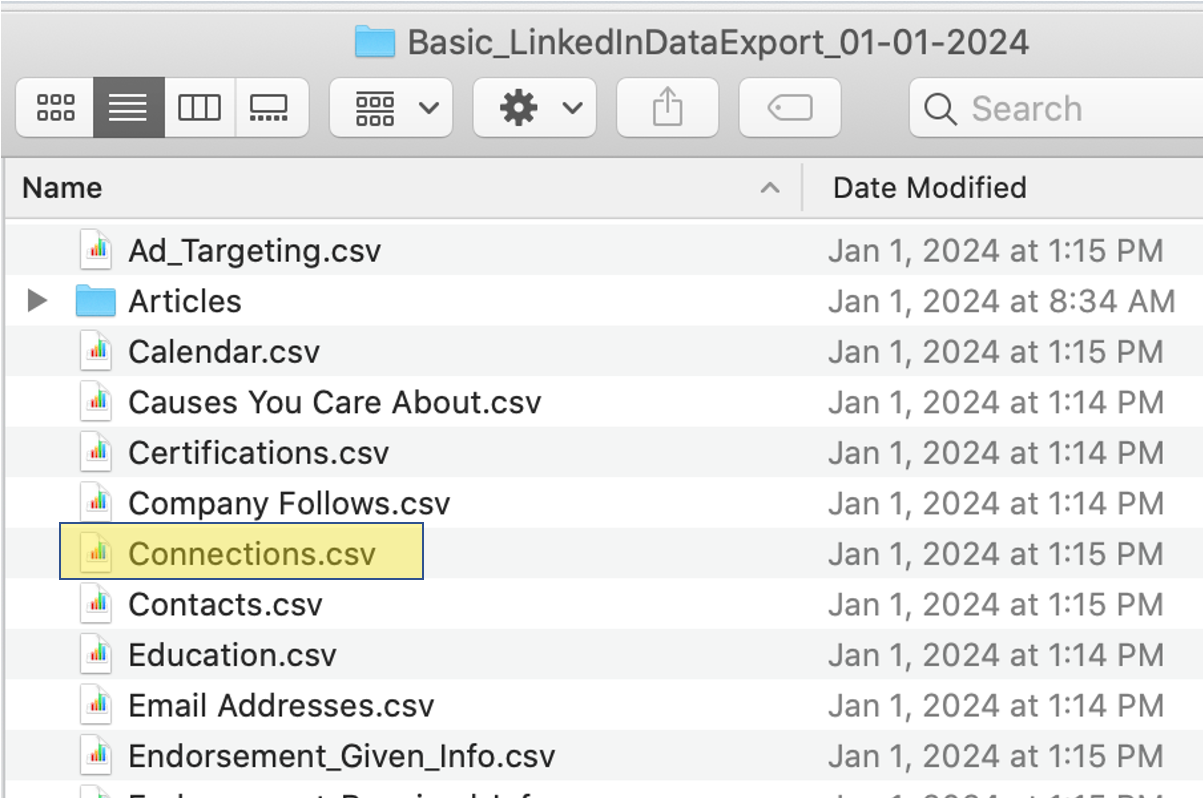
Task: Switch to column view layout
Action: tap(199, 107)
